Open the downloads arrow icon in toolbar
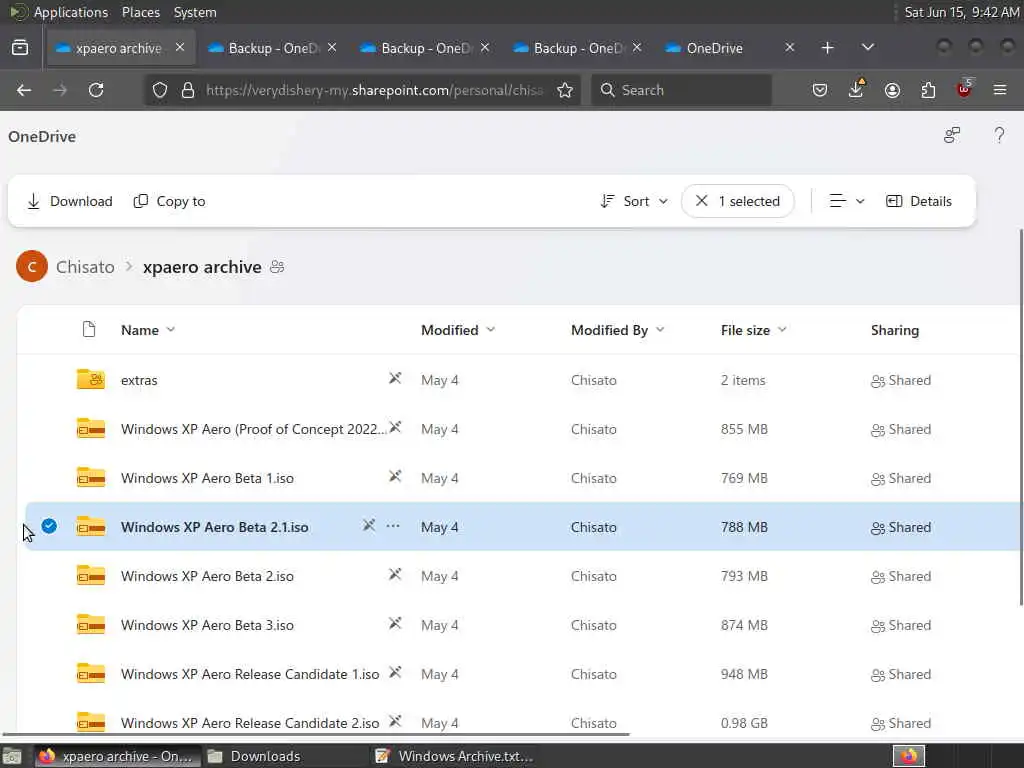 856,89
